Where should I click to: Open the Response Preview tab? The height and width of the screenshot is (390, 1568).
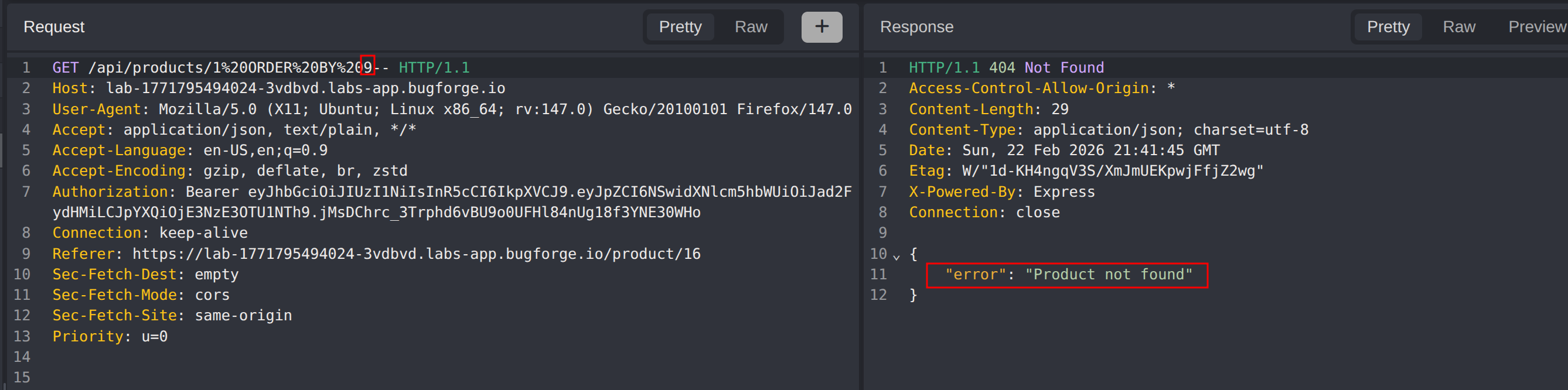pyautogui.click(x=1536, y=27)
